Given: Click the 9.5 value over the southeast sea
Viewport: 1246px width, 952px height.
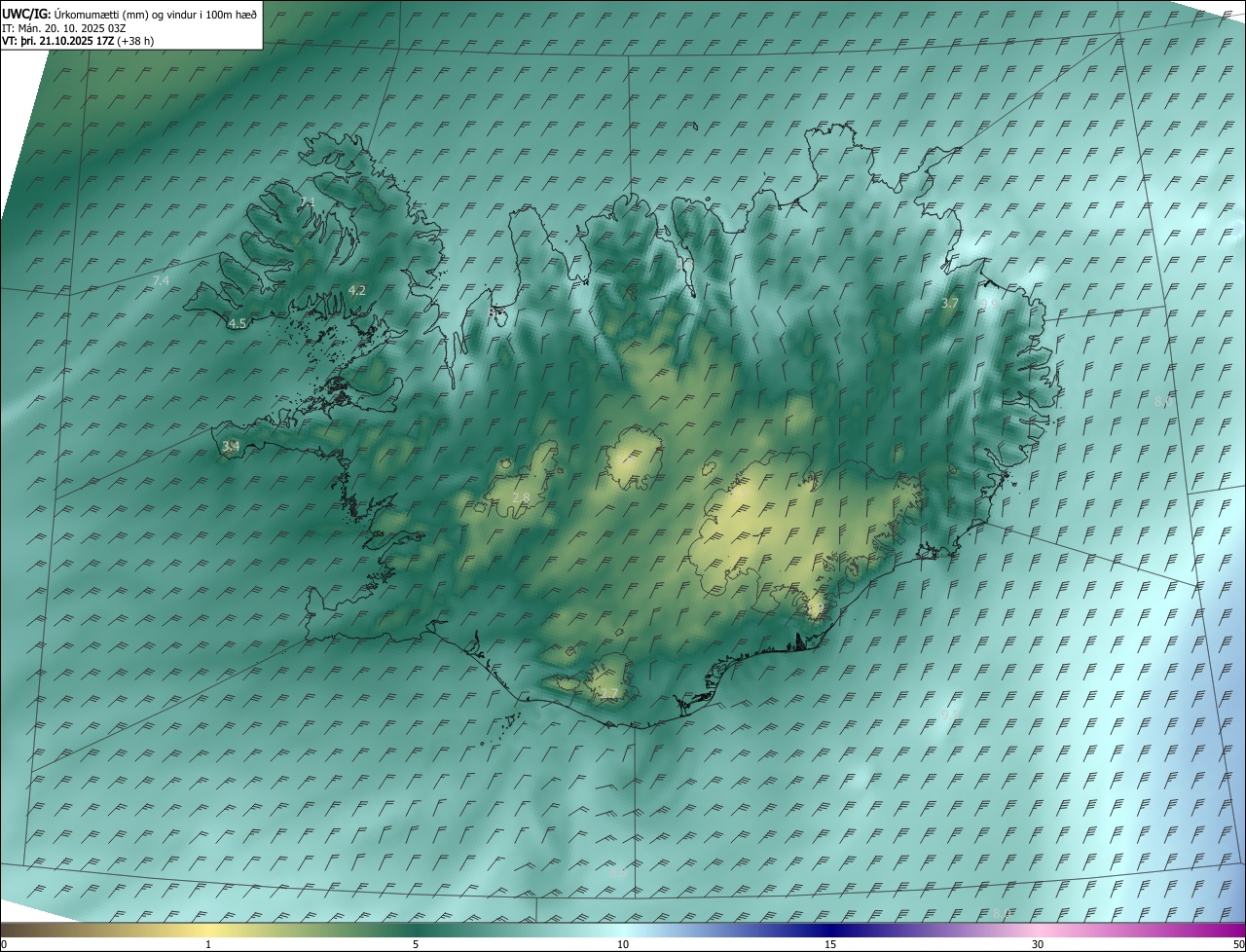Looking at the screenshot, I should [x=950, y=714].
